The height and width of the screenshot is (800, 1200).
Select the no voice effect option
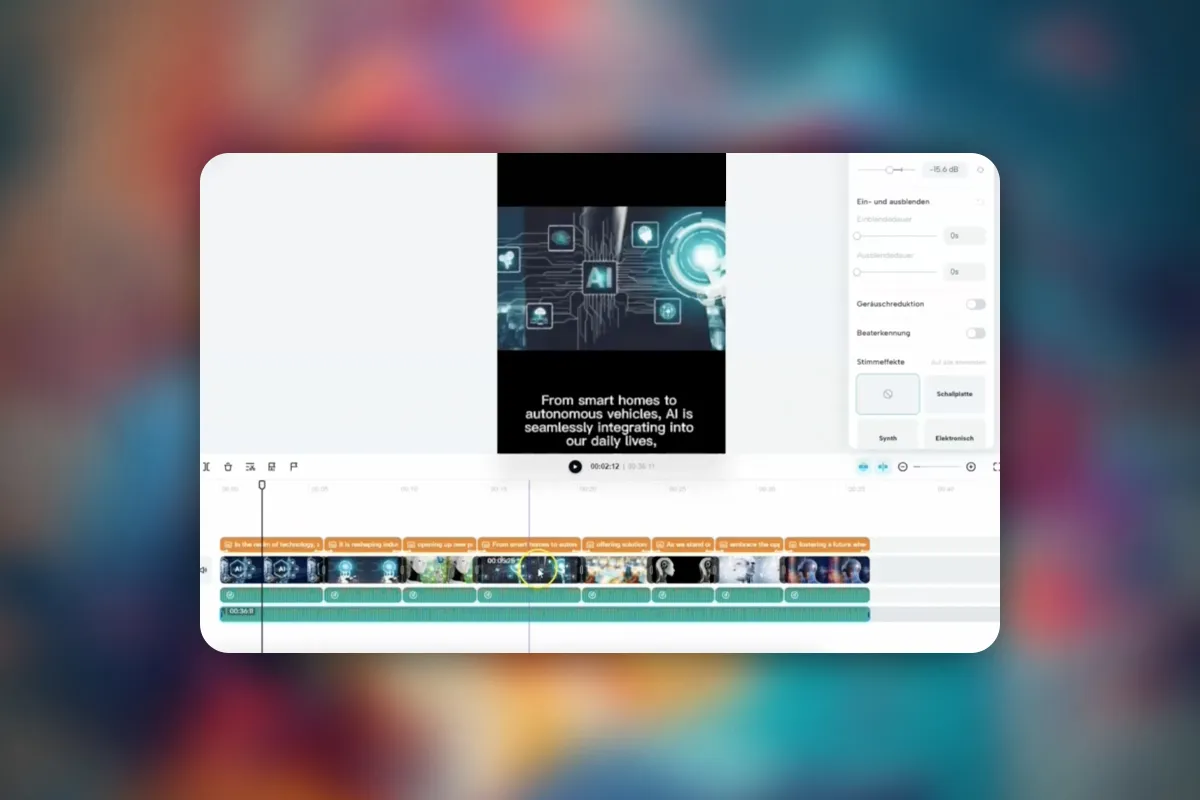[x=888, y=394]
